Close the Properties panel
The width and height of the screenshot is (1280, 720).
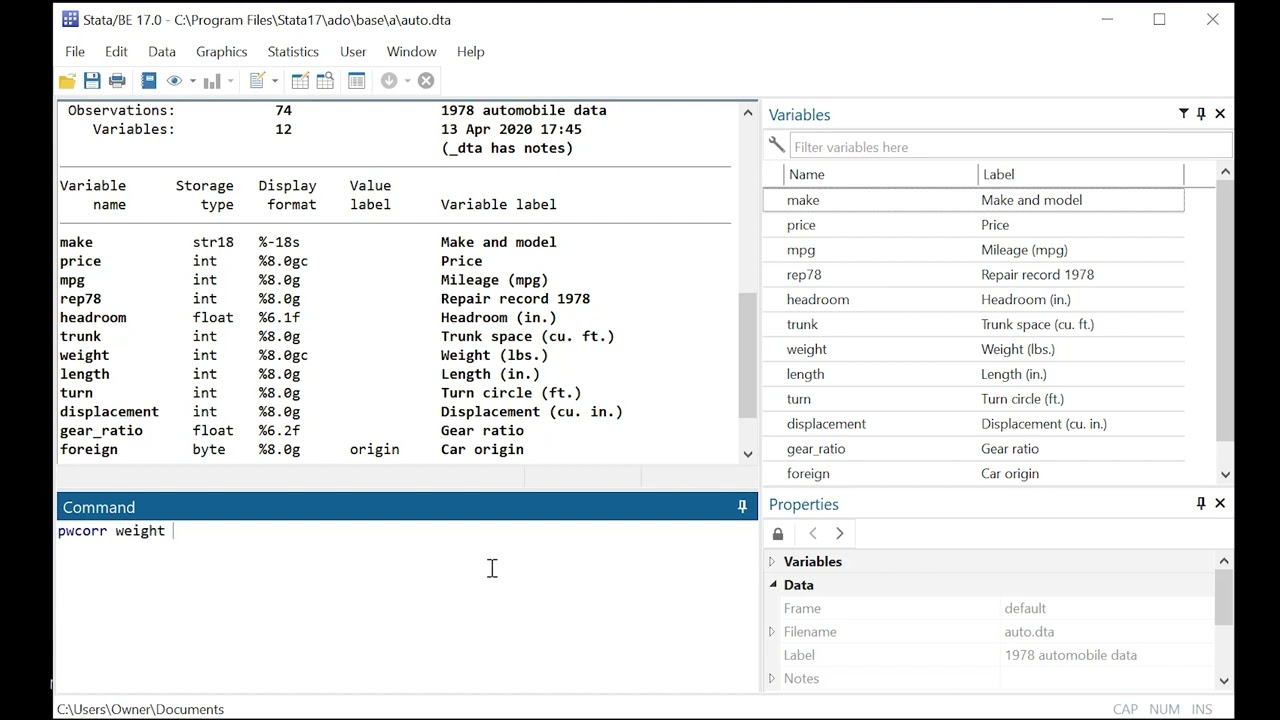1220,504
